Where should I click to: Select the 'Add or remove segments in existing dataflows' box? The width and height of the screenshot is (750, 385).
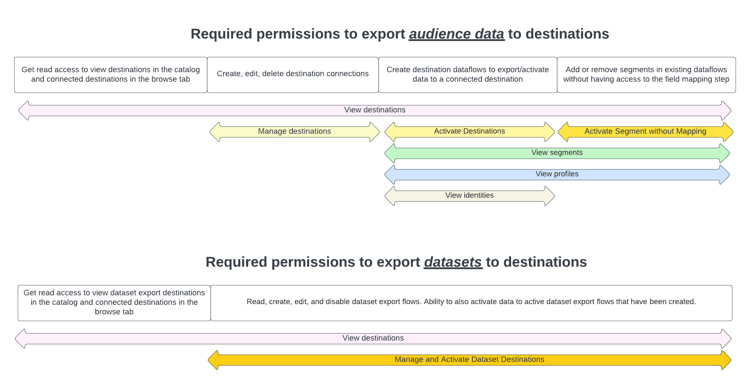pyautogui.click(x=646, y=75)
